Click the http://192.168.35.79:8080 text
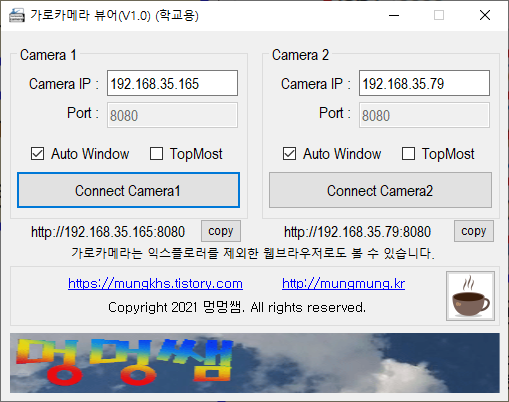The image size is (509, 402). 357,232
